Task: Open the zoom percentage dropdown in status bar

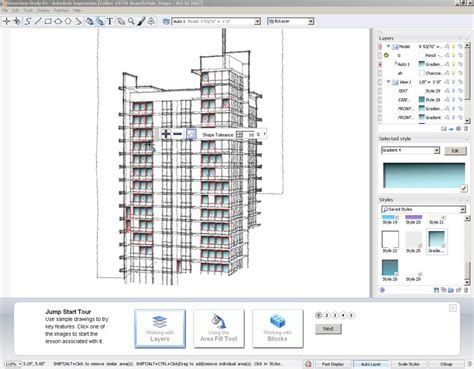Action: pos(19,364)
